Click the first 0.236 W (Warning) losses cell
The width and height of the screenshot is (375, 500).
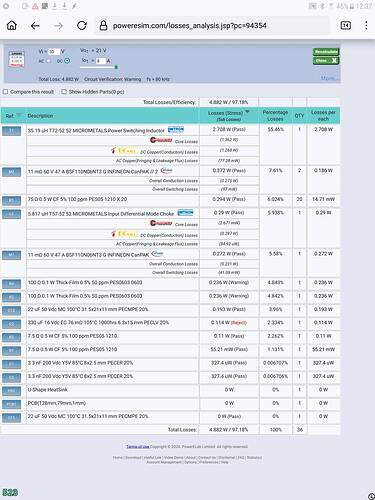229,282
